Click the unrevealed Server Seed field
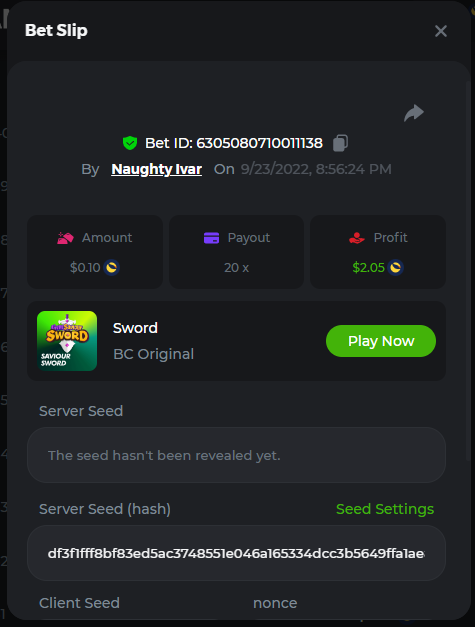This screenshot has width=475, height=627. pyautogui.click(x=236, y=455)
